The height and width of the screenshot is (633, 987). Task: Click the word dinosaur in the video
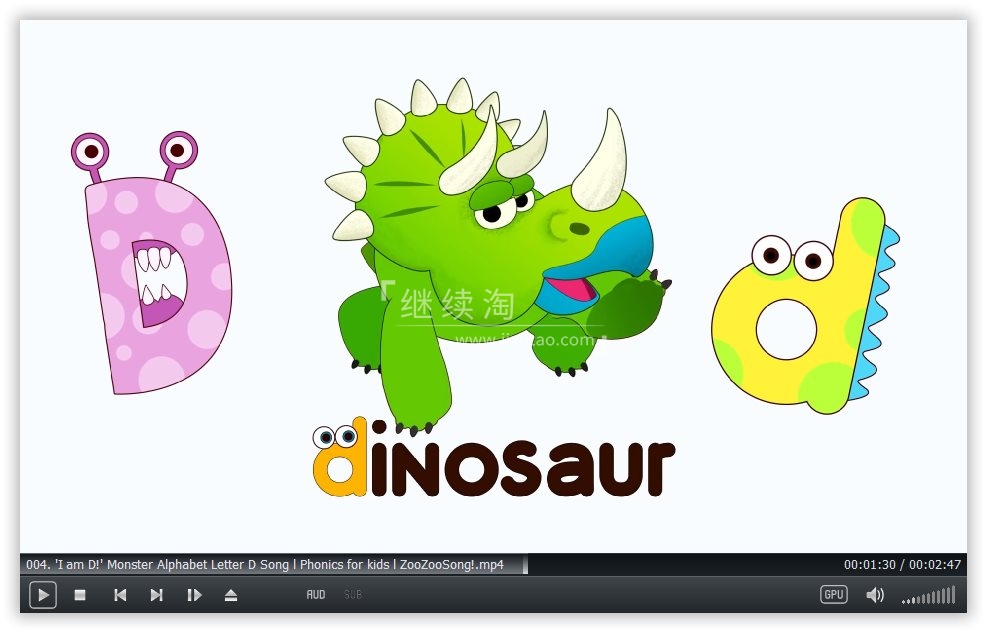click(x=495, y=462)
